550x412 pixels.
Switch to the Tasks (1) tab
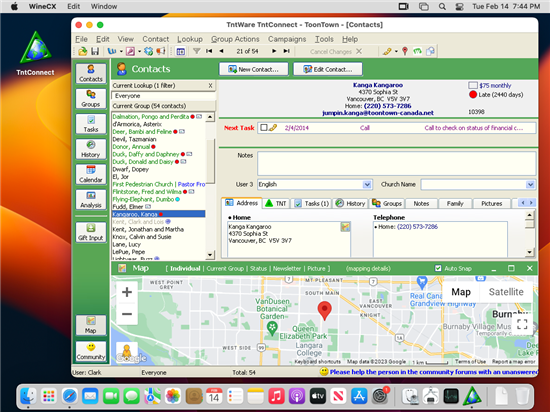(x=312, y=203)
